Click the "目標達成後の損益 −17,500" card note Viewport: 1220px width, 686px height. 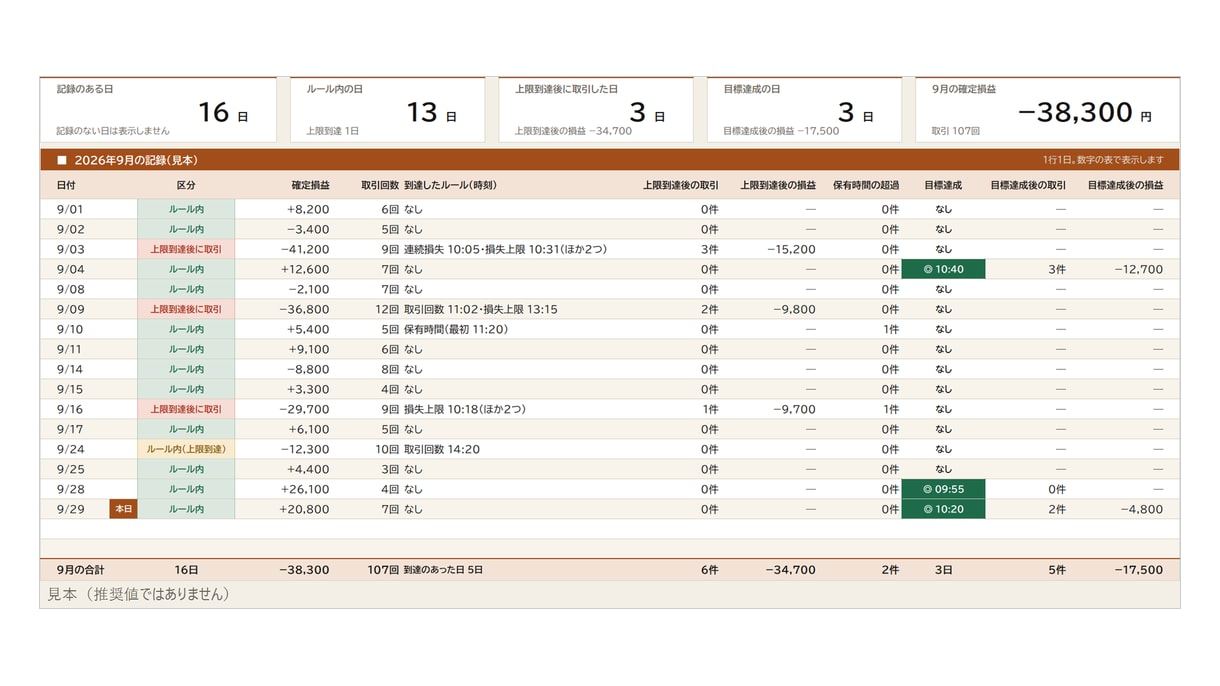point(781,131)
